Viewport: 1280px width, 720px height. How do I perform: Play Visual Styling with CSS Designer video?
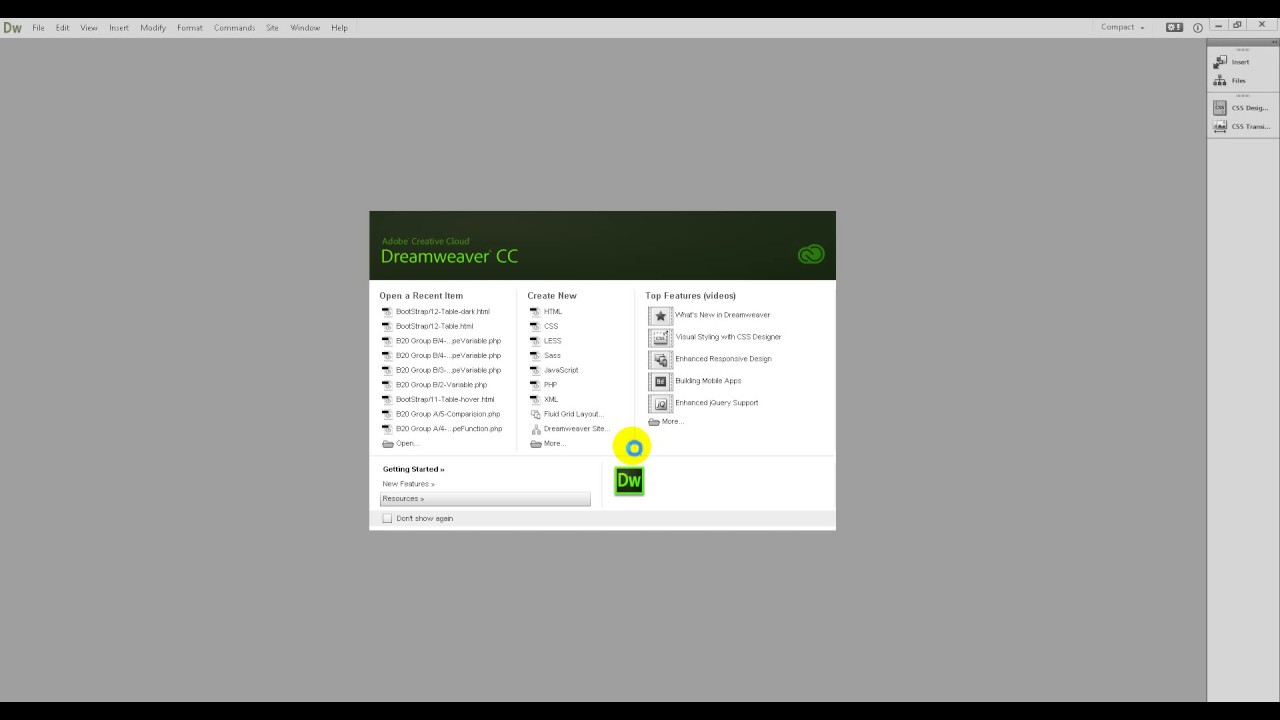click(716, 337)
